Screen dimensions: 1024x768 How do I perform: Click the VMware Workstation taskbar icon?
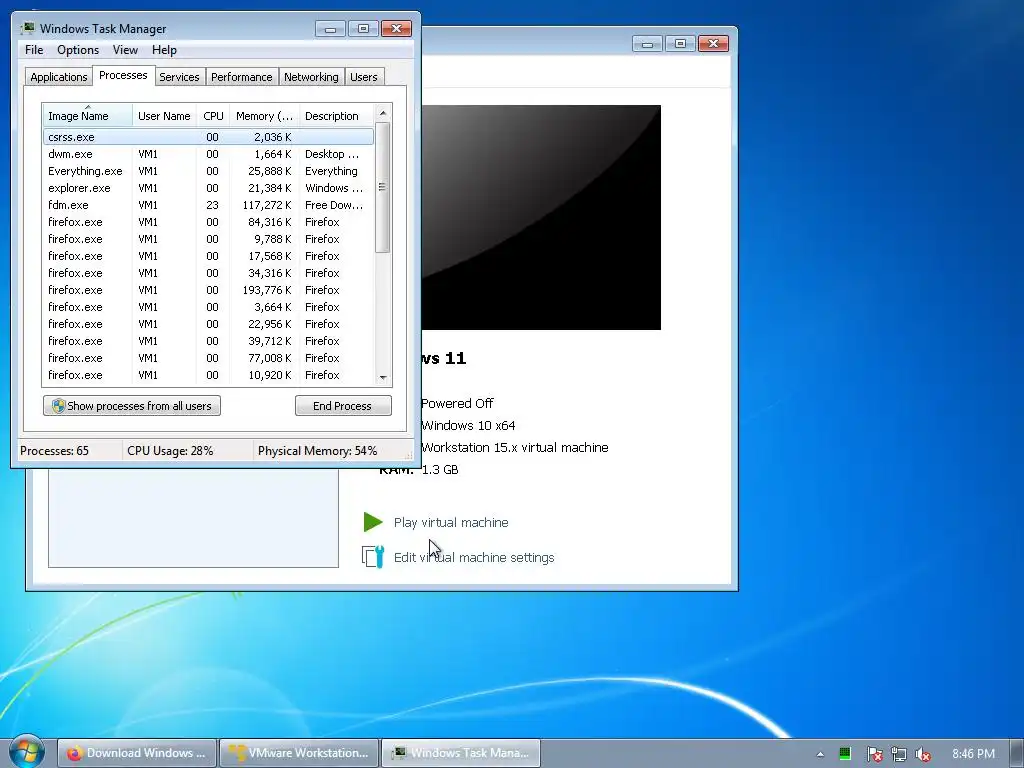pyautogui.click(x=236, y=753)
